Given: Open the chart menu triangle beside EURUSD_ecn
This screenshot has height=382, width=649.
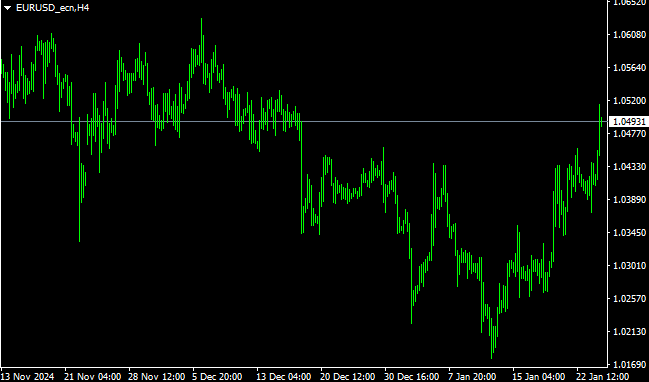Looking at the screenshot, I should pos(7,8).
